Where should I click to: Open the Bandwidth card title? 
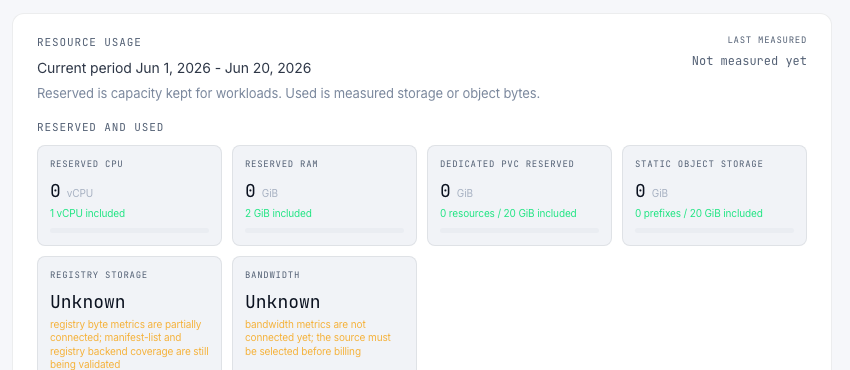point(272,275)
